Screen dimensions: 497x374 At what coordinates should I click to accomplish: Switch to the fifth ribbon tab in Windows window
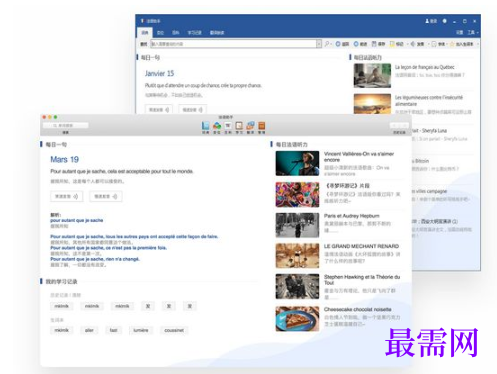pyautogui.click(x=217, y=33)
